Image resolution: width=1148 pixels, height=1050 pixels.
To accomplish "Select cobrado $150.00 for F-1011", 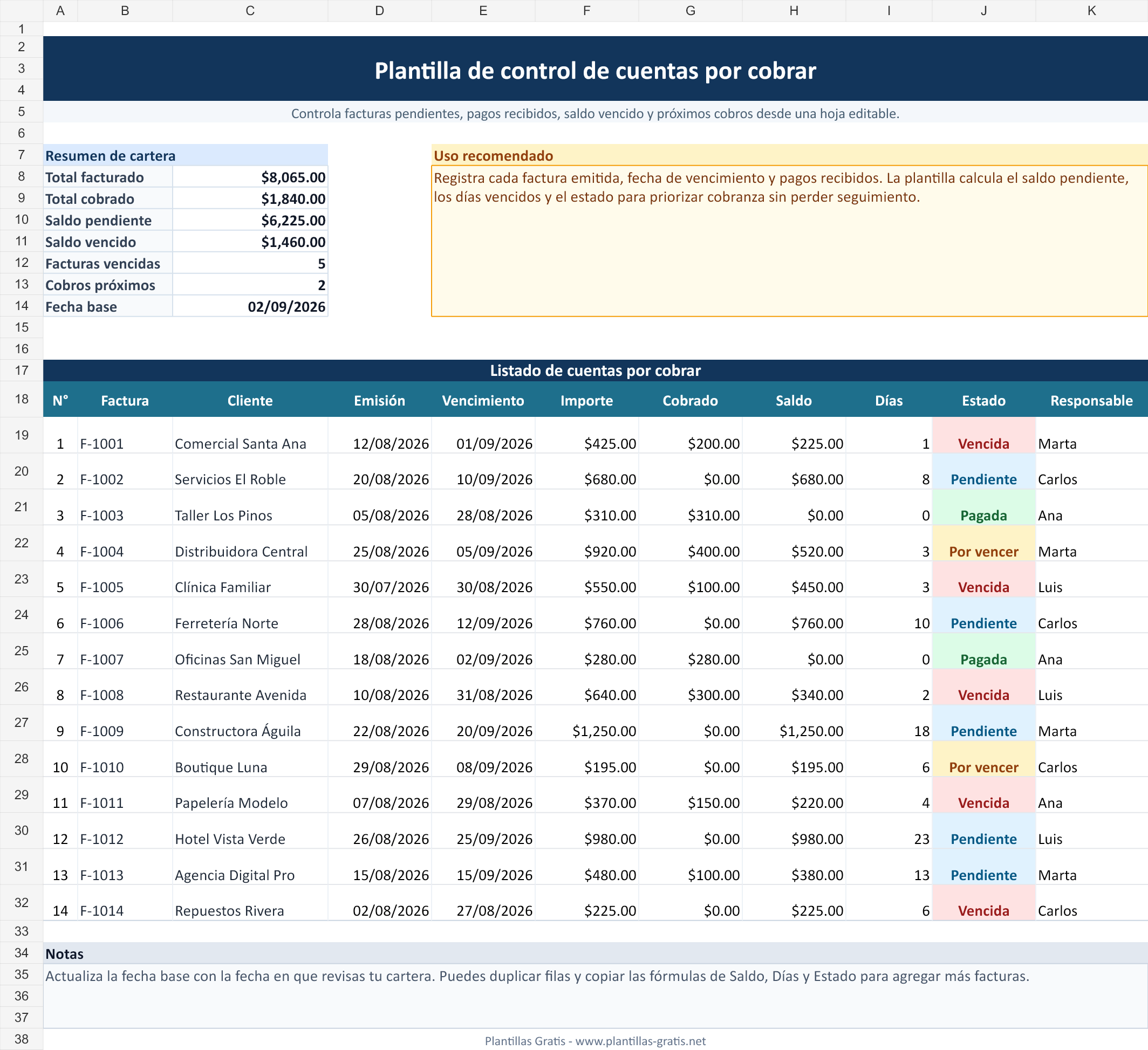I will click(690, 794).
